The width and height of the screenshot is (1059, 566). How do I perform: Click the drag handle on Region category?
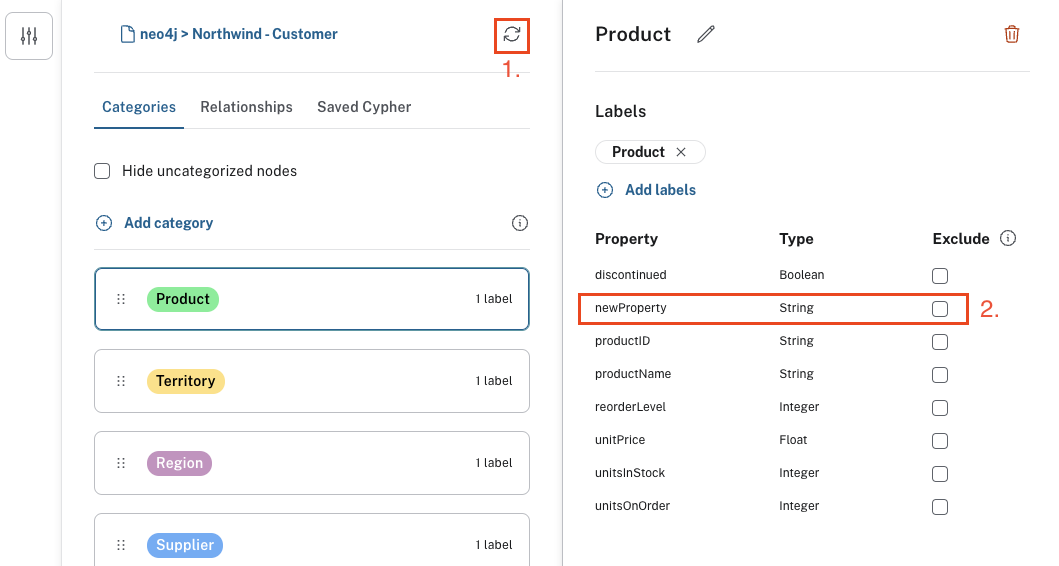tap(121, 463)
